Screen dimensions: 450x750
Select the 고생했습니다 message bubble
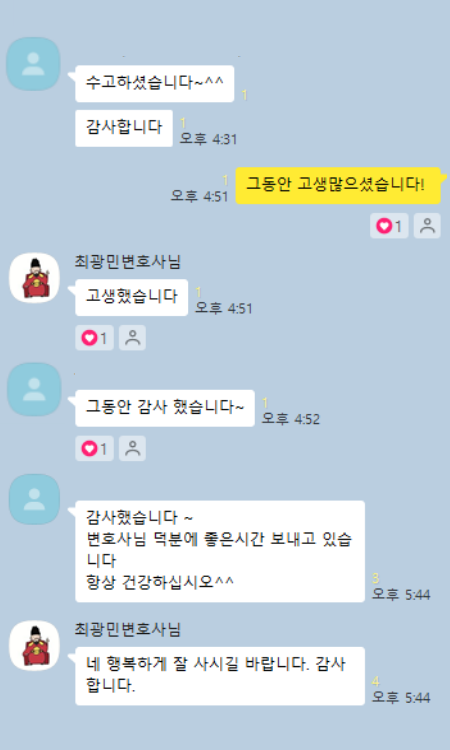[132, 297]
